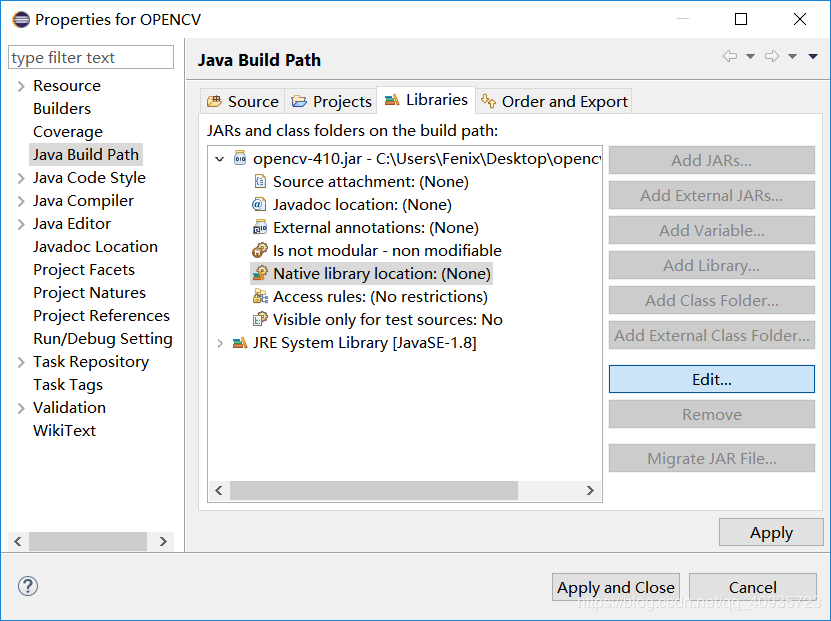The image size is (831, 621).
Task: Click Apply and Close
Action: (x=615, y=587)
